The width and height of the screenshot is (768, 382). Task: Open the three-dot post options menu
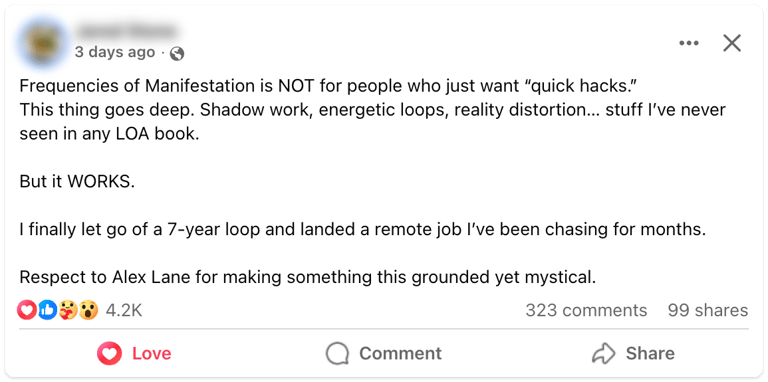pyautogui.click(x=689, y=43)
